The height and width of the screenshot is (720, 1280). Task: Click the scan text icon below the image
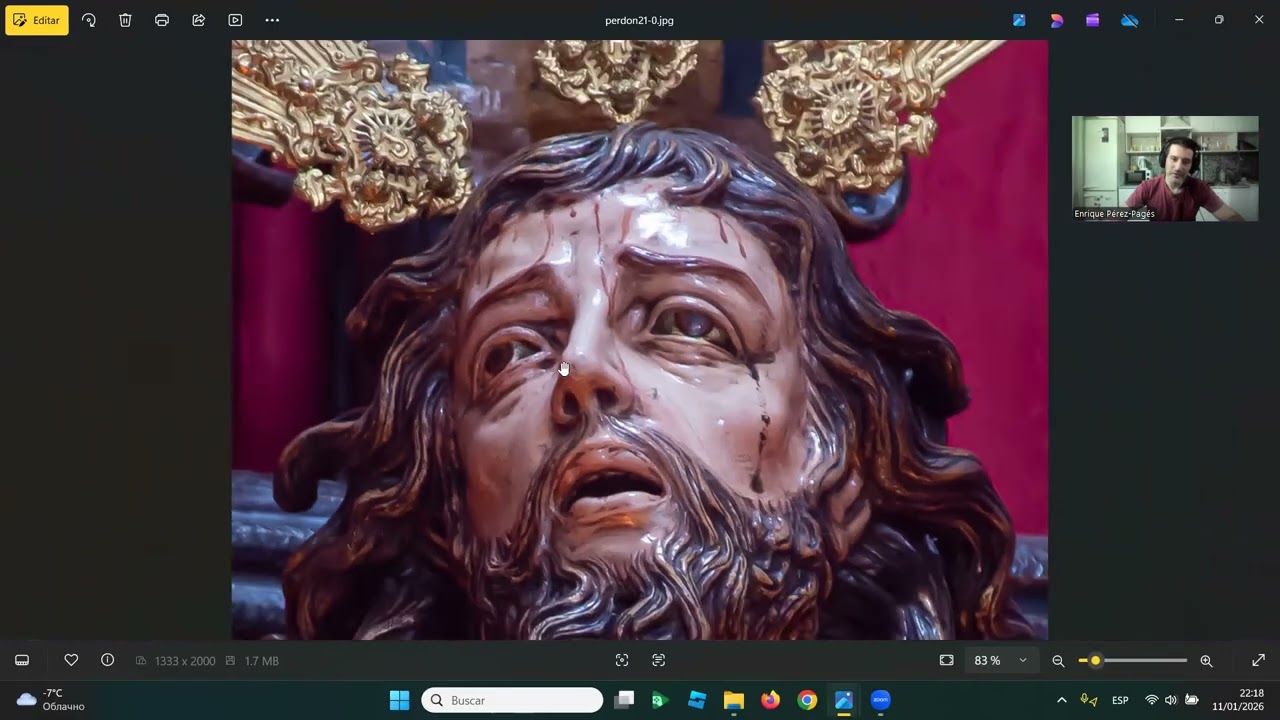coord(658,660)
